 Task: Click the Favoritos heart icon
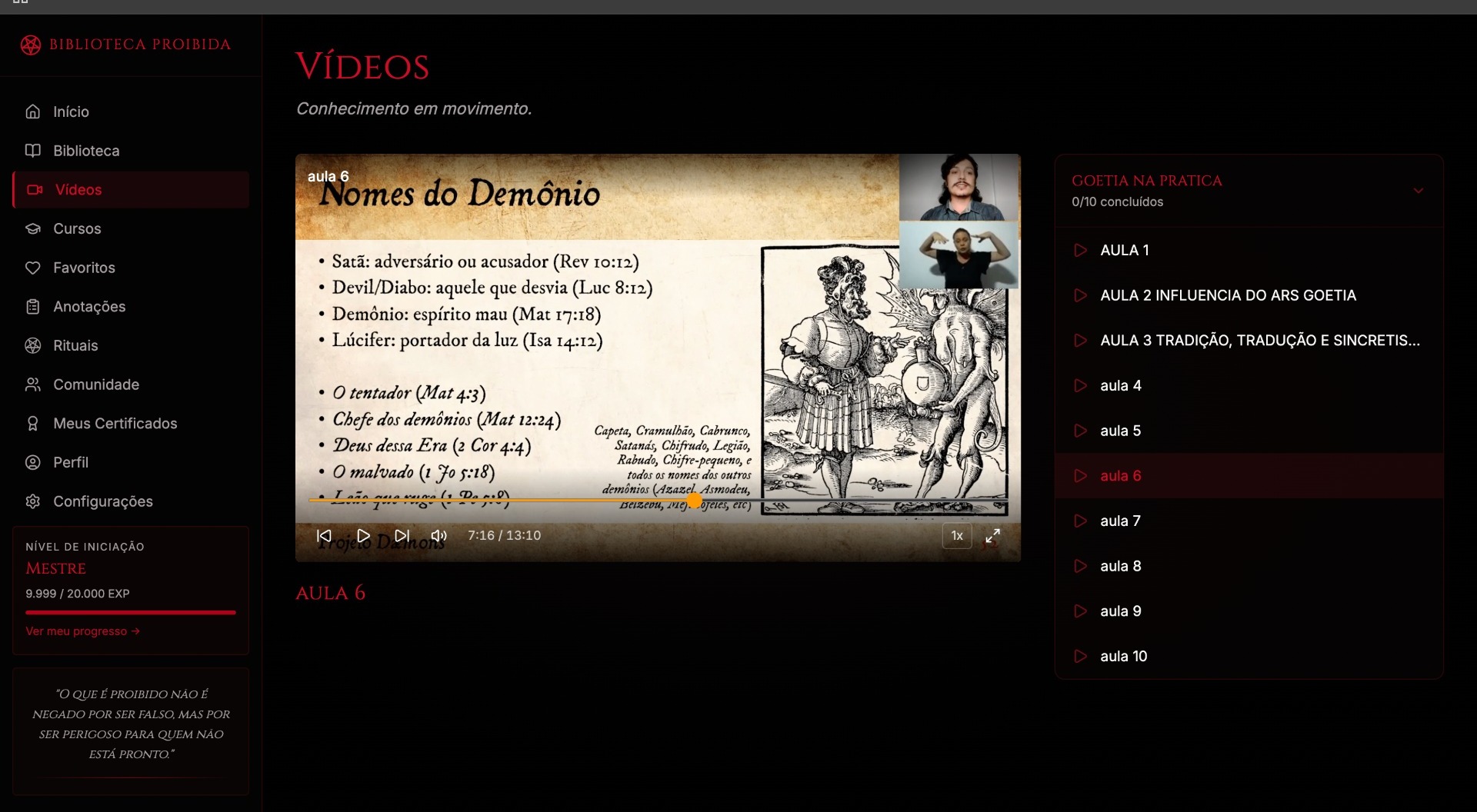tap(33, 268)
